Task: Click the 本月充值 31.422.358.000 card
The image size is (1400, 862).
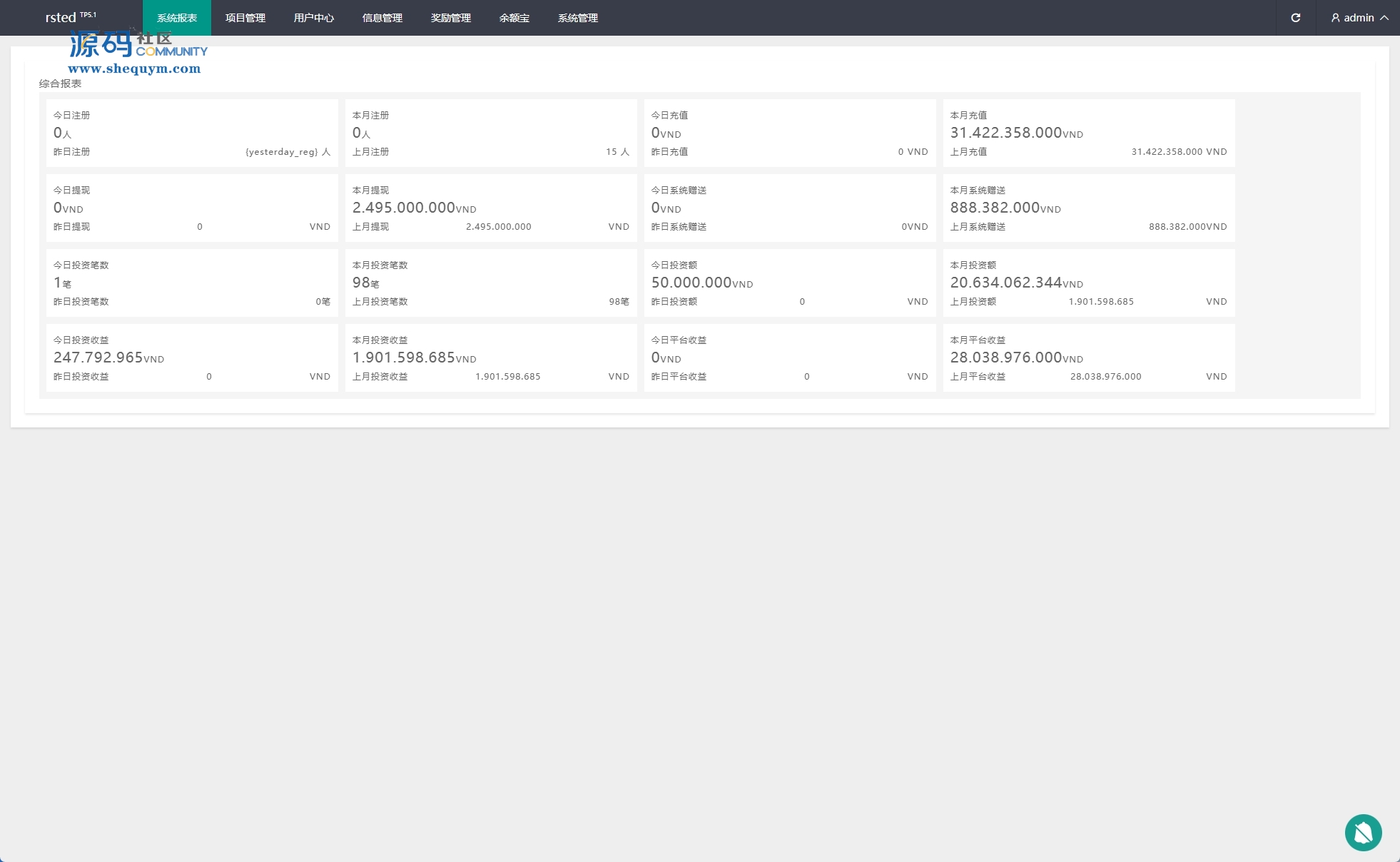Action: click(x=1088, y=133)
